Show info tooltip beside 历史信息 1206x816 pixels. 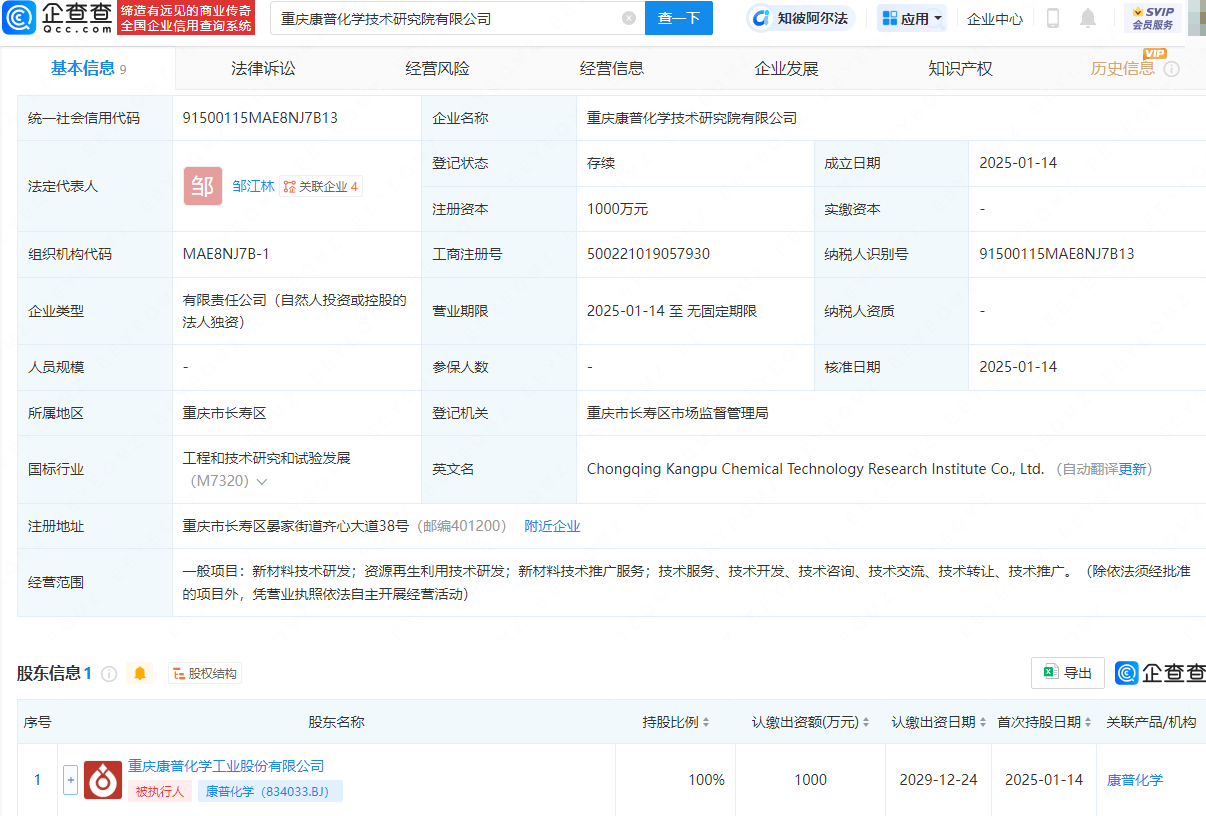[x=1171, y=69]
